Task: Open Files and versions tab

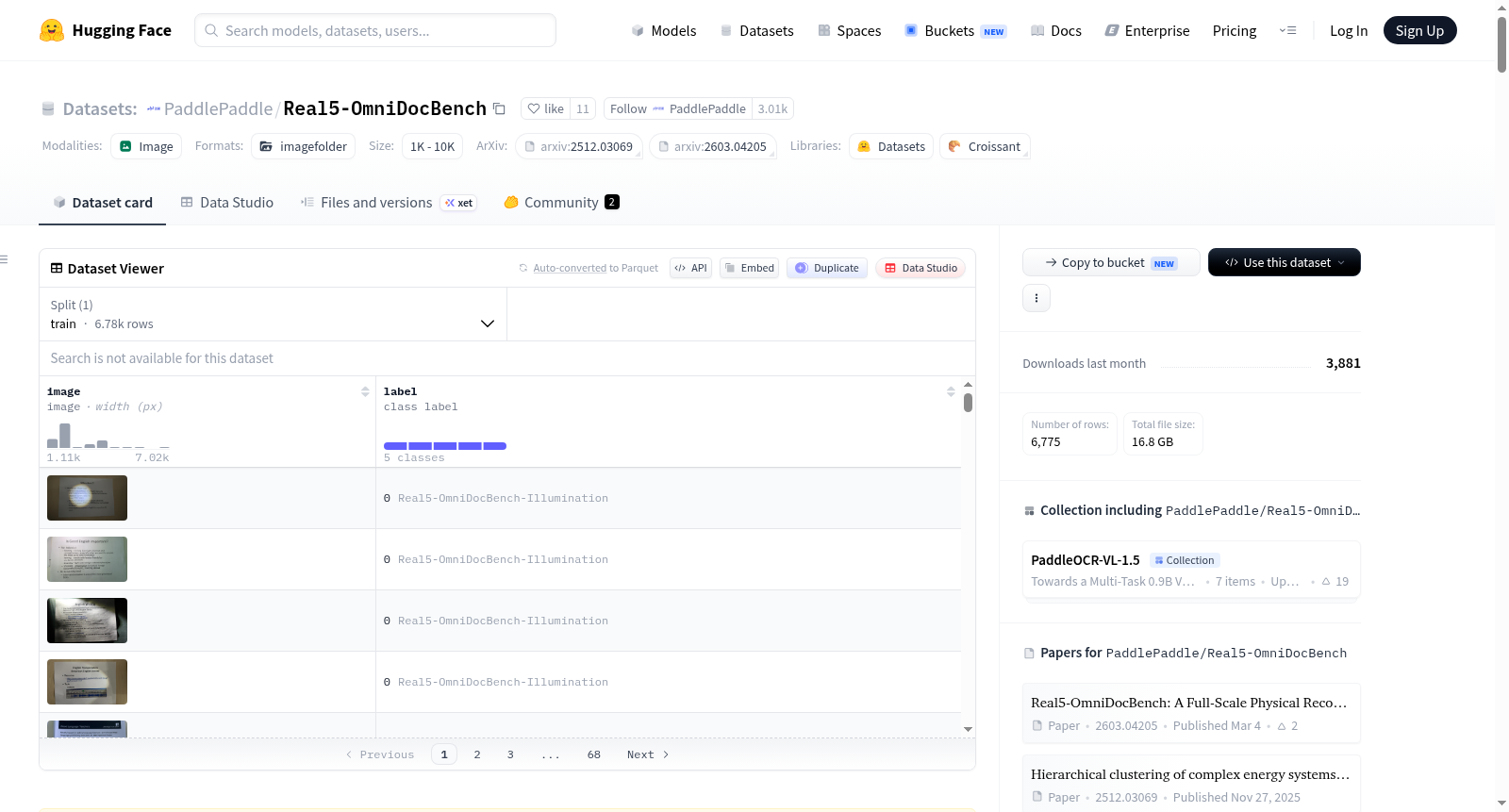Action: (388, 202)
